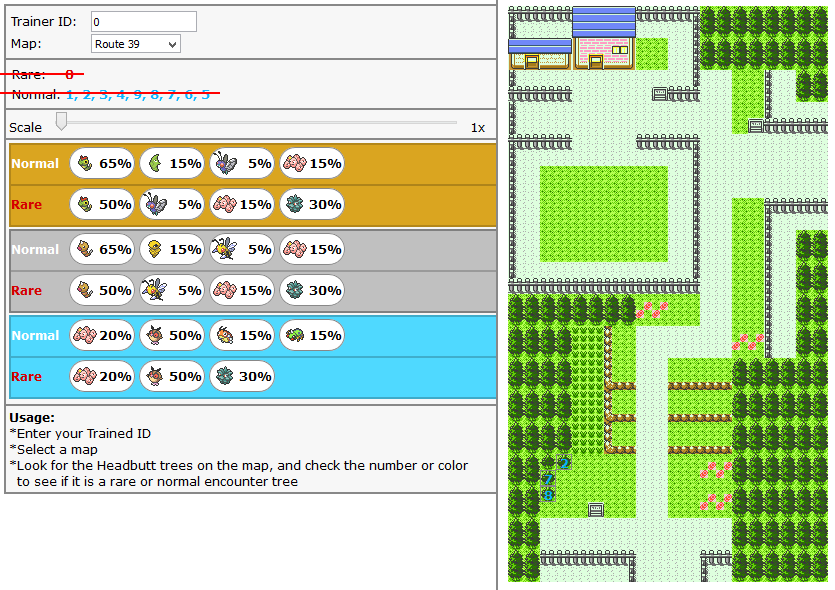This screenshot has height=590, width=835.
Task: Select headbutt tree marker 7 on the map
Action: pos(548,479)
